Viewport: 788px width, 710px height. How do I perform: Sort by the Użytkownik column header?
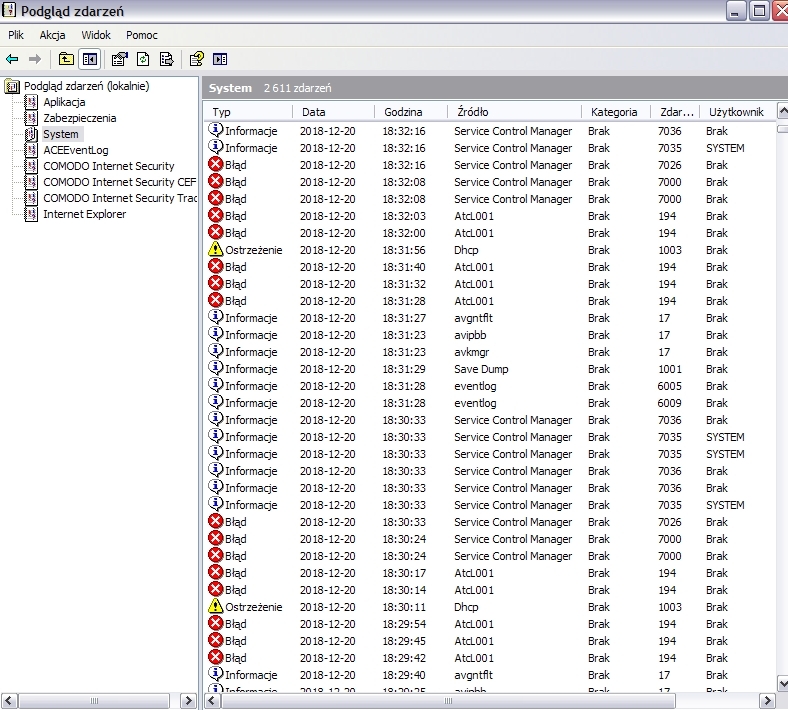point(736,112)
